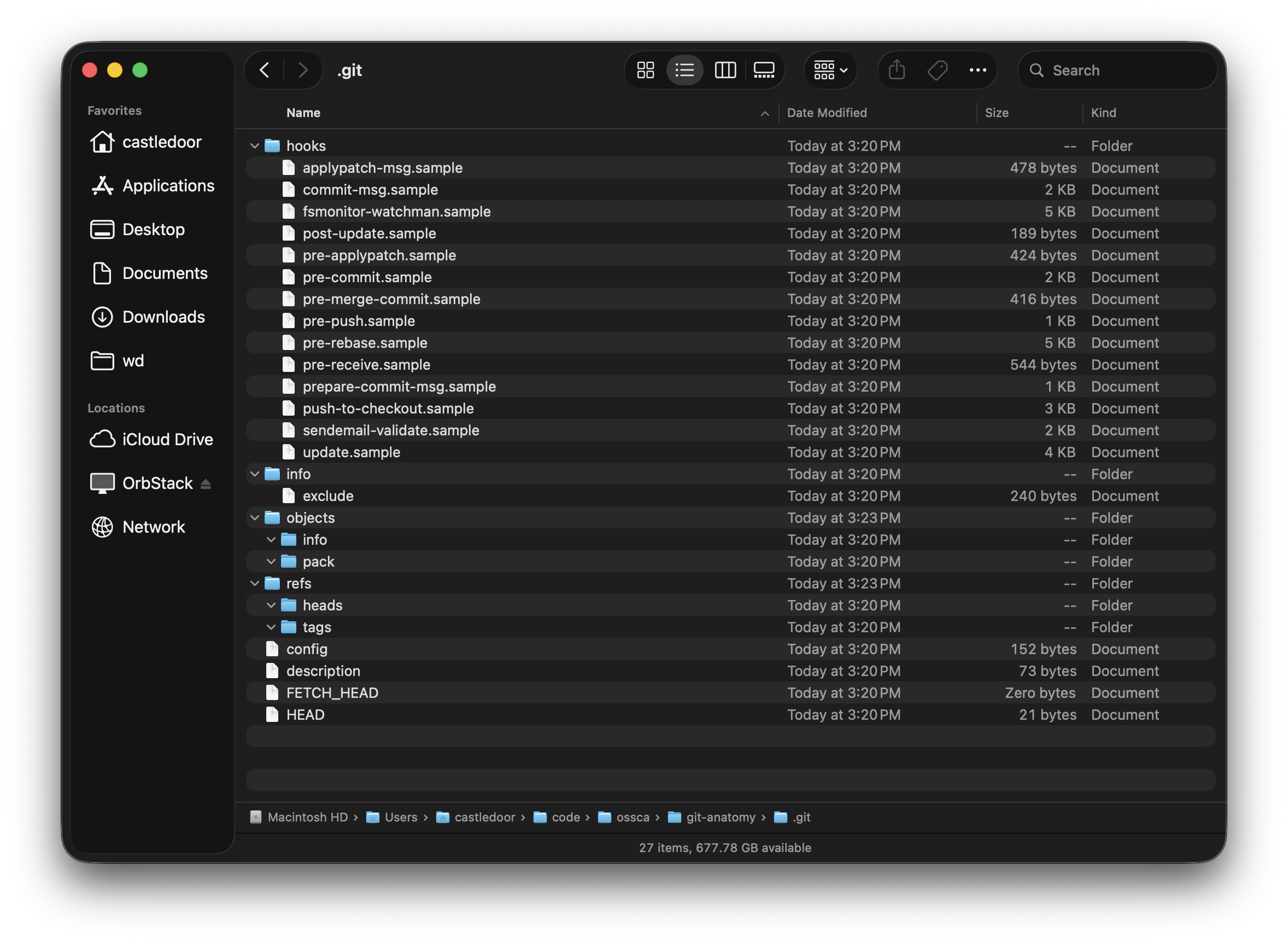Switch to column view
This screenshot has height=944, width=1288.
tap(725, 71)
